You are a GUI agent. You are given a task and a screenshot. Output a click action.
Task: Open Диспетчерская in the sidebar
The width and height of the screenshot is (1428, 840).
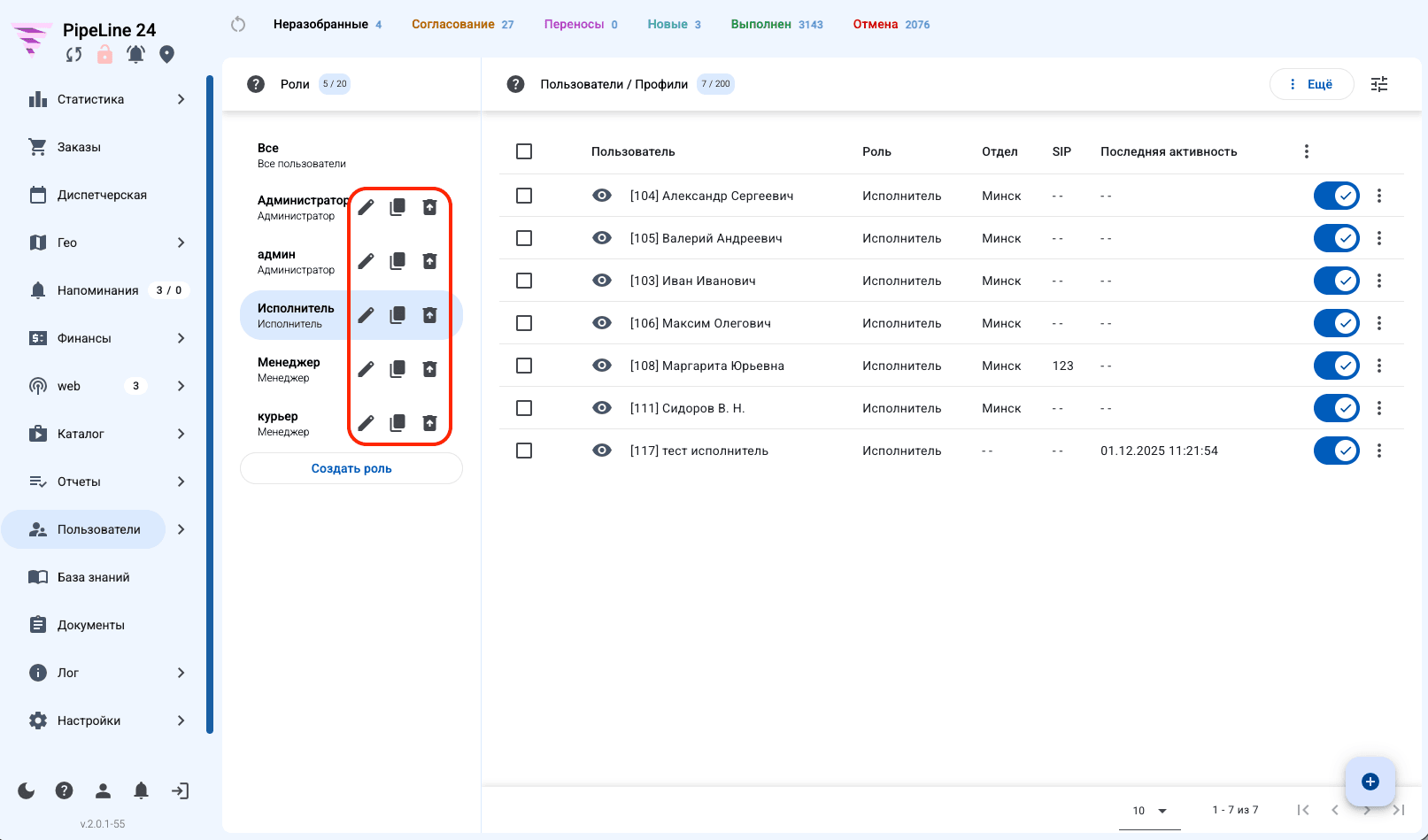pyautogui.click(x=102, y=195)
